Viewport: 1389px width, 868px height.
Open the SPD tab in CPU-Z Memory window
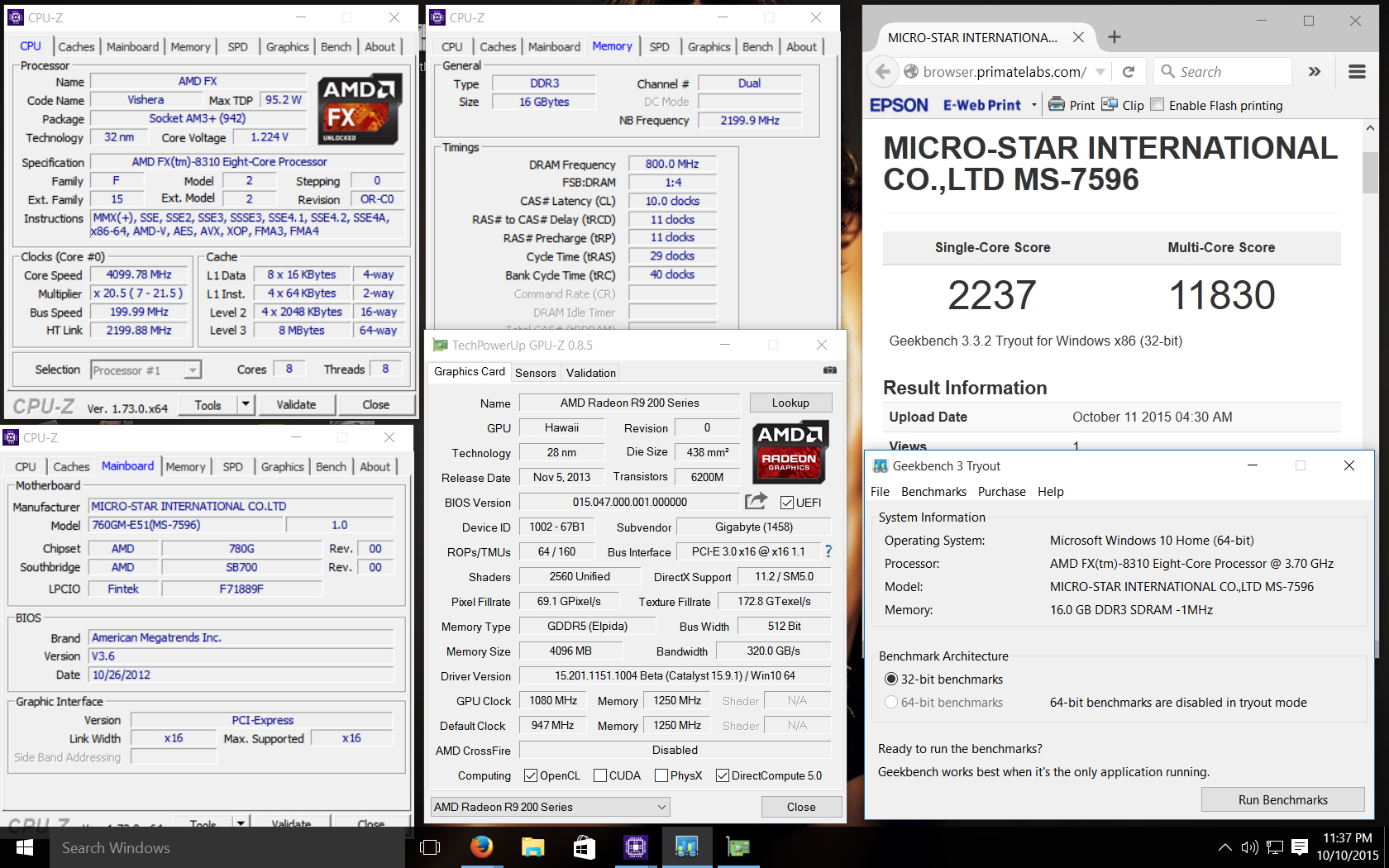point(659,47)
